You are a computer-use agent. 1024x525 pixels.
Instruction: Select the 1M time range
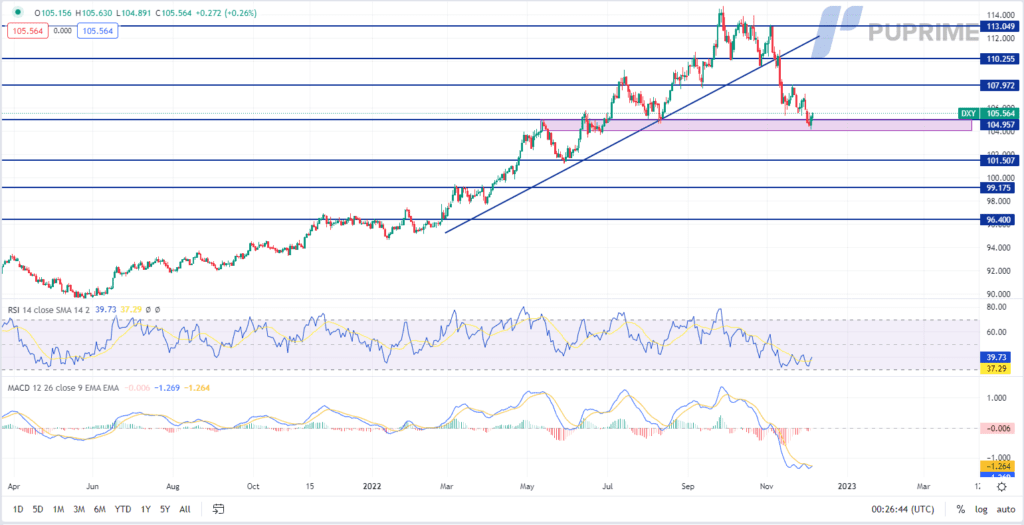pos(58,509)
